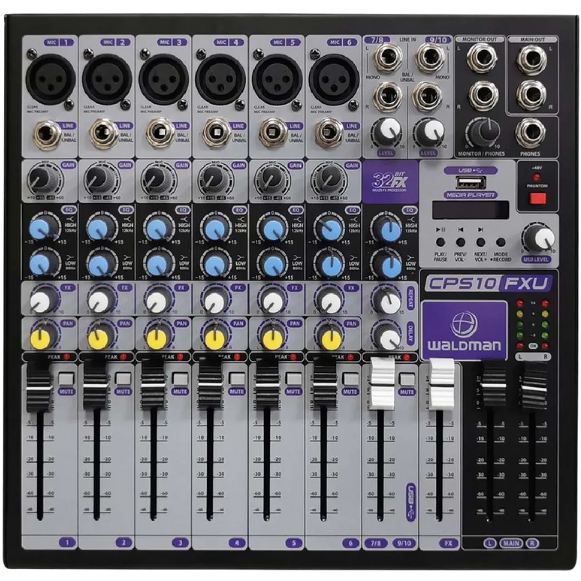
Task: Click the USB LEVEL knob
Action: click(x=539, y=238)
